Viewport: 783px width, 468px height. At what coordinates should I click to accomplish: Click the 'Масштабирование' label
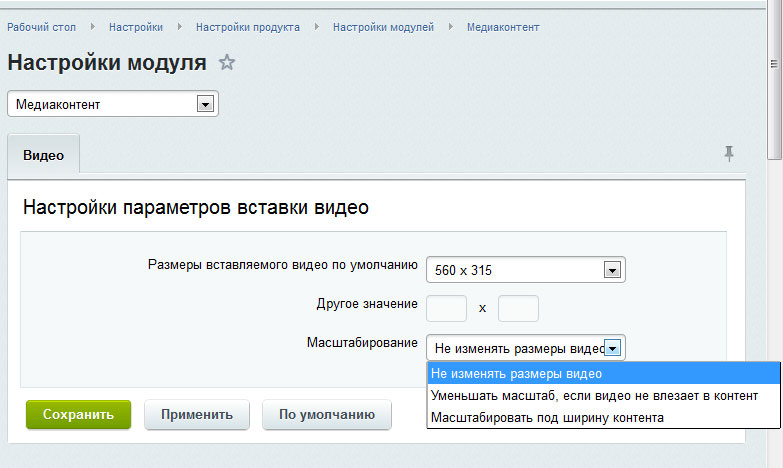click(362, 343)
